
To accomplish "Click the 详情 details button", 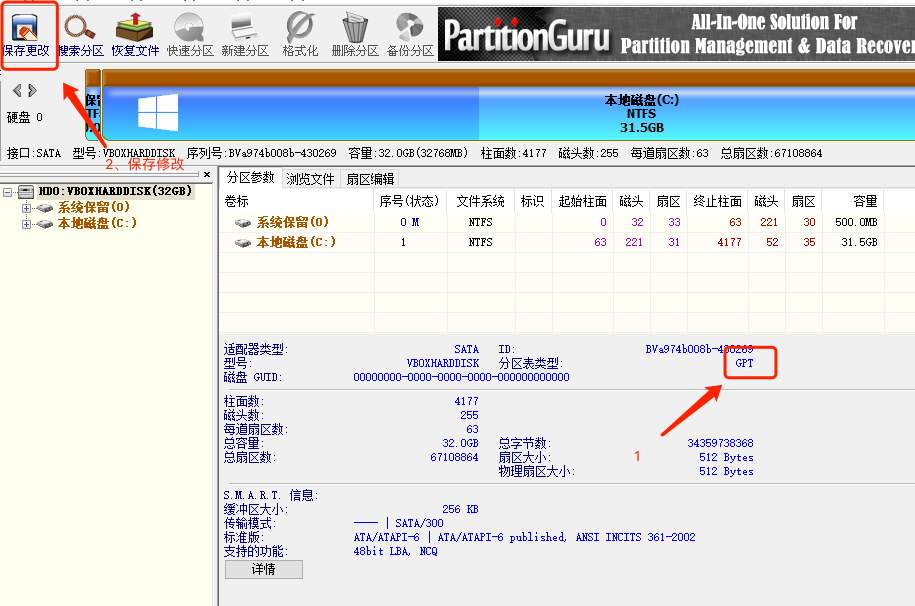I will click(264, 569).
